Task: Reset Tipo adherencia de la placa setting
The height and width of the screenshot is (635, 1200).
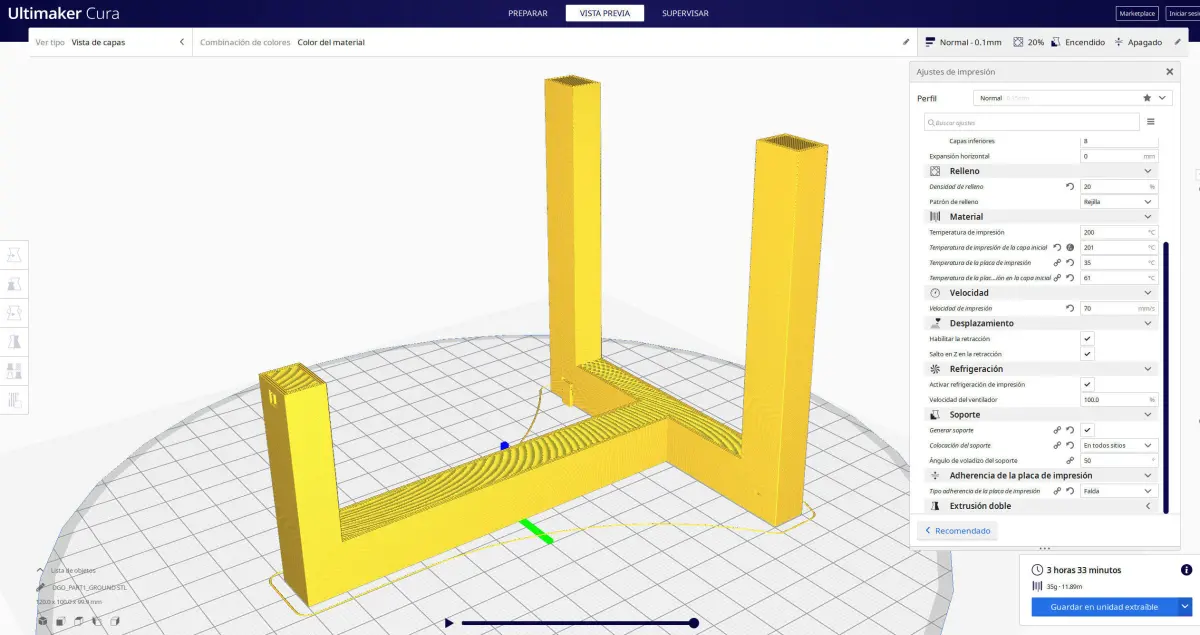Action: click(x=1070, y=491)
